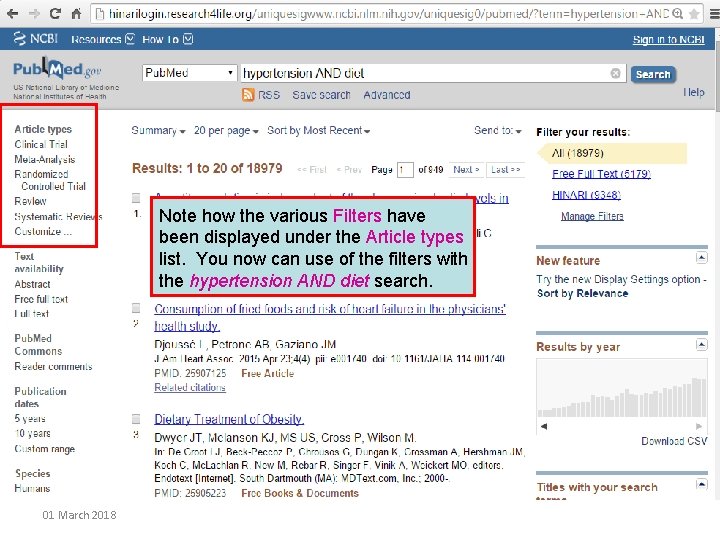Image resolution: width=720 pixels, height=540 pixels.
Task: Reload the page with refresh icon
Action: (x=56, y=14)
